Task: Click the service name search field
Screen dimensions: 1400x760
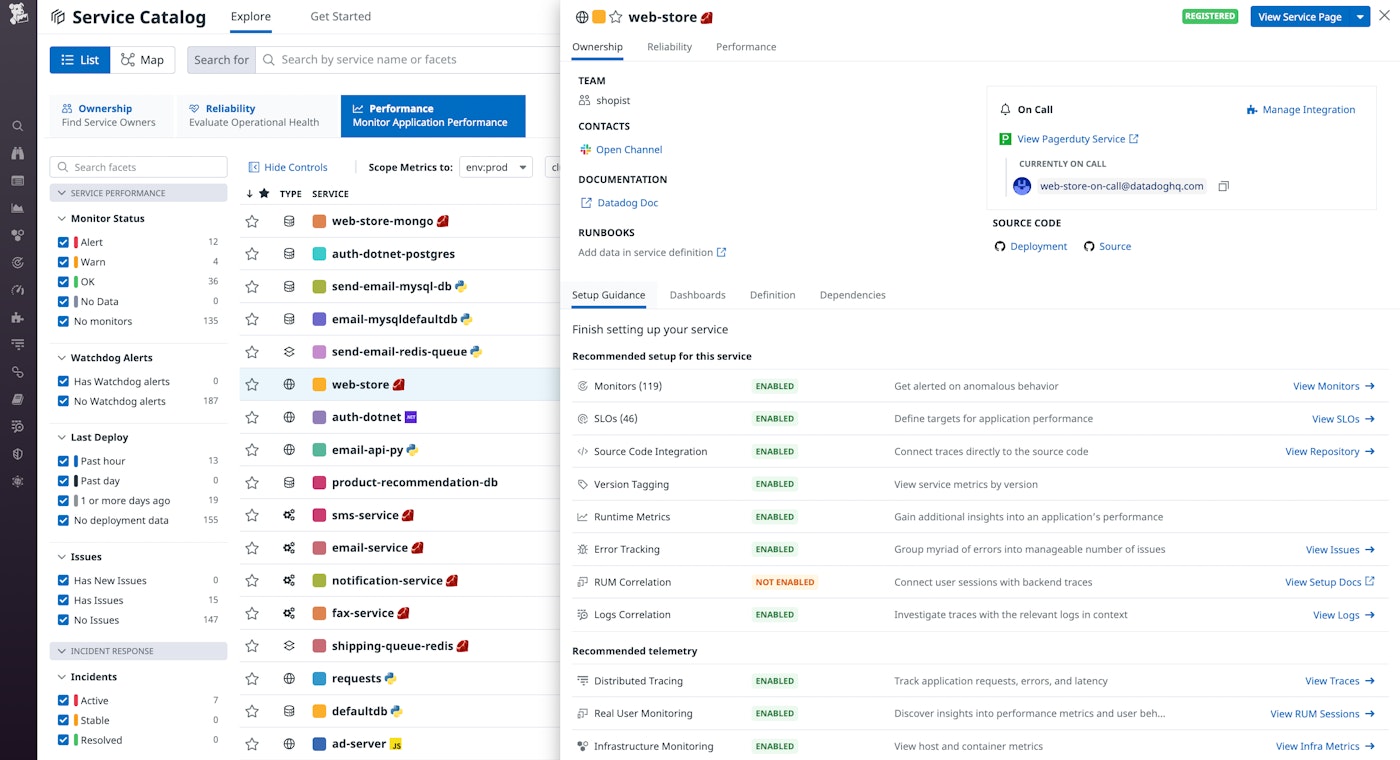Action: coord(408,60)
